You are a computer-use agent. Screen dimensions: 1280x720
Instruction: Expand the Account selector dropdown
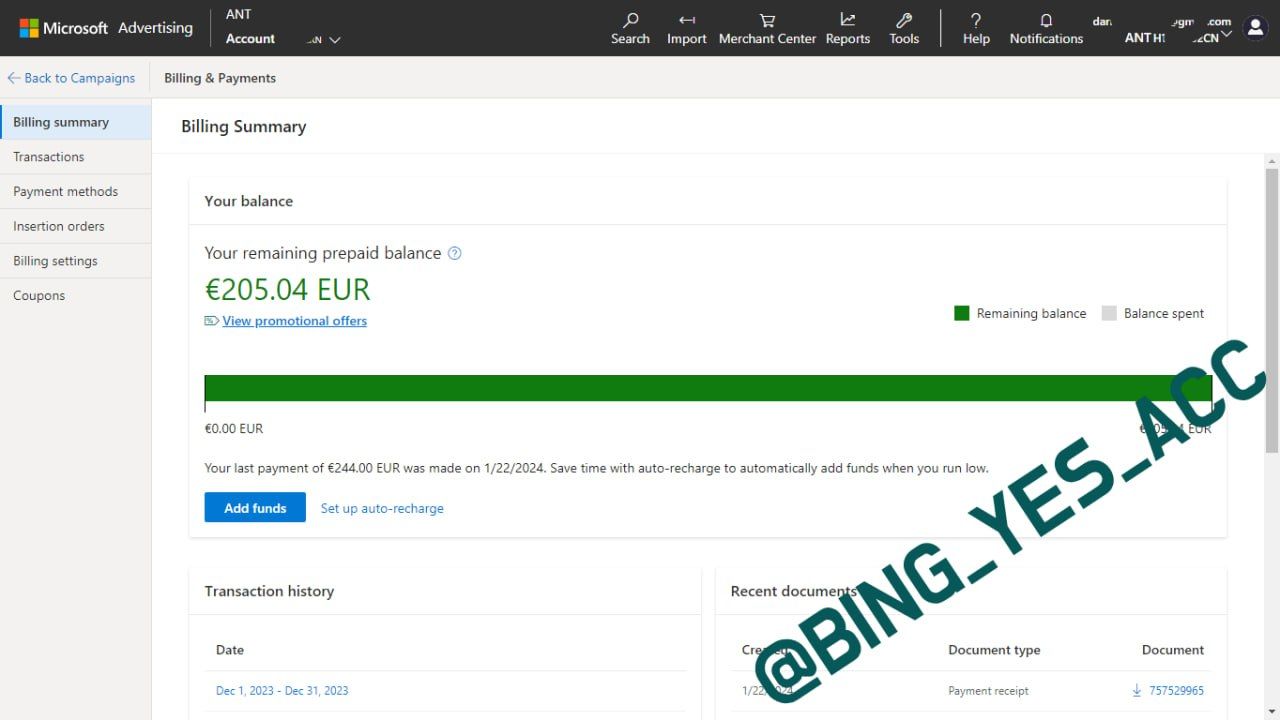[334, 40]
